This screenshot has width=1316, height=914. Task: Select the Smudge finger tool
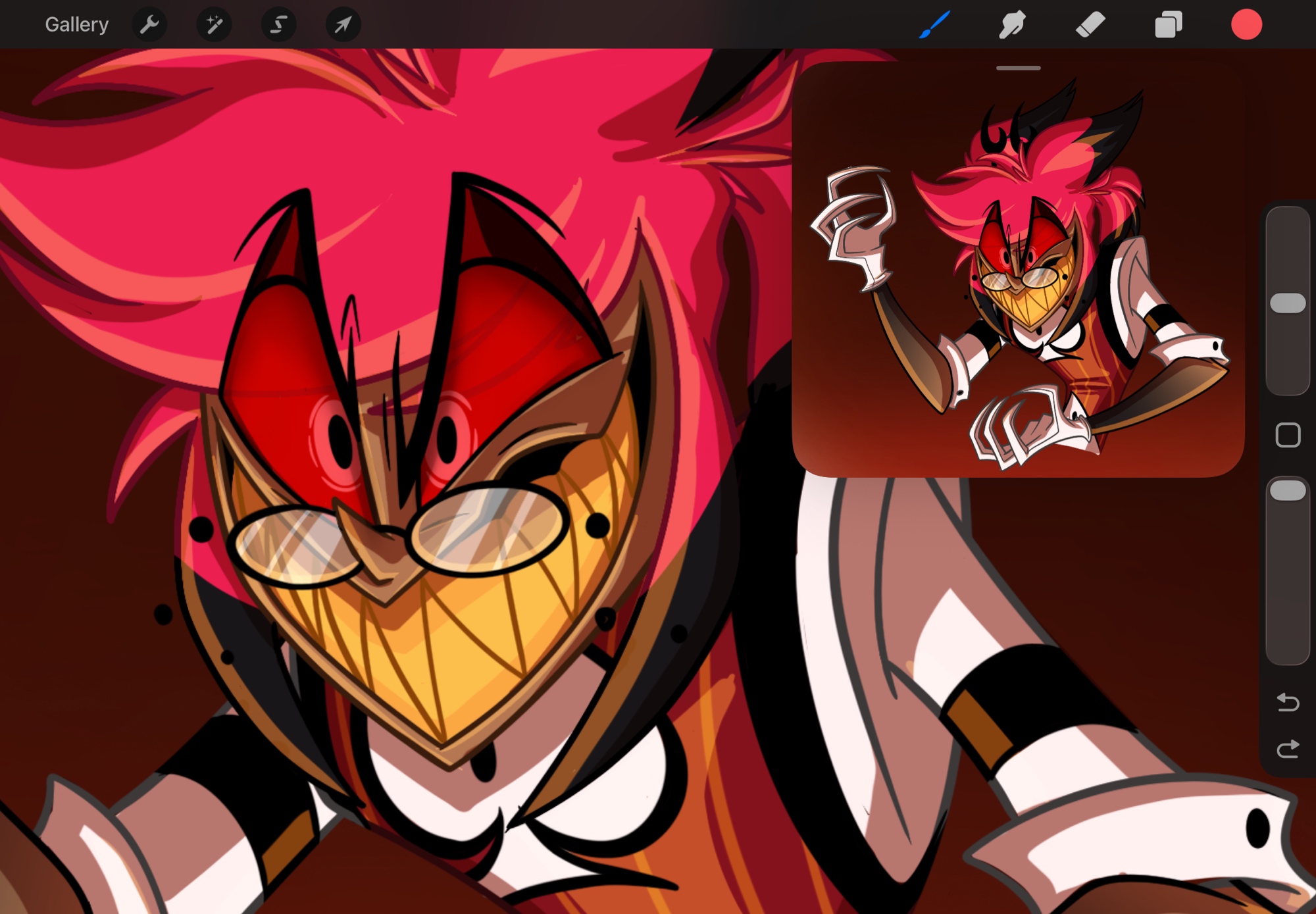(1011, 25)
